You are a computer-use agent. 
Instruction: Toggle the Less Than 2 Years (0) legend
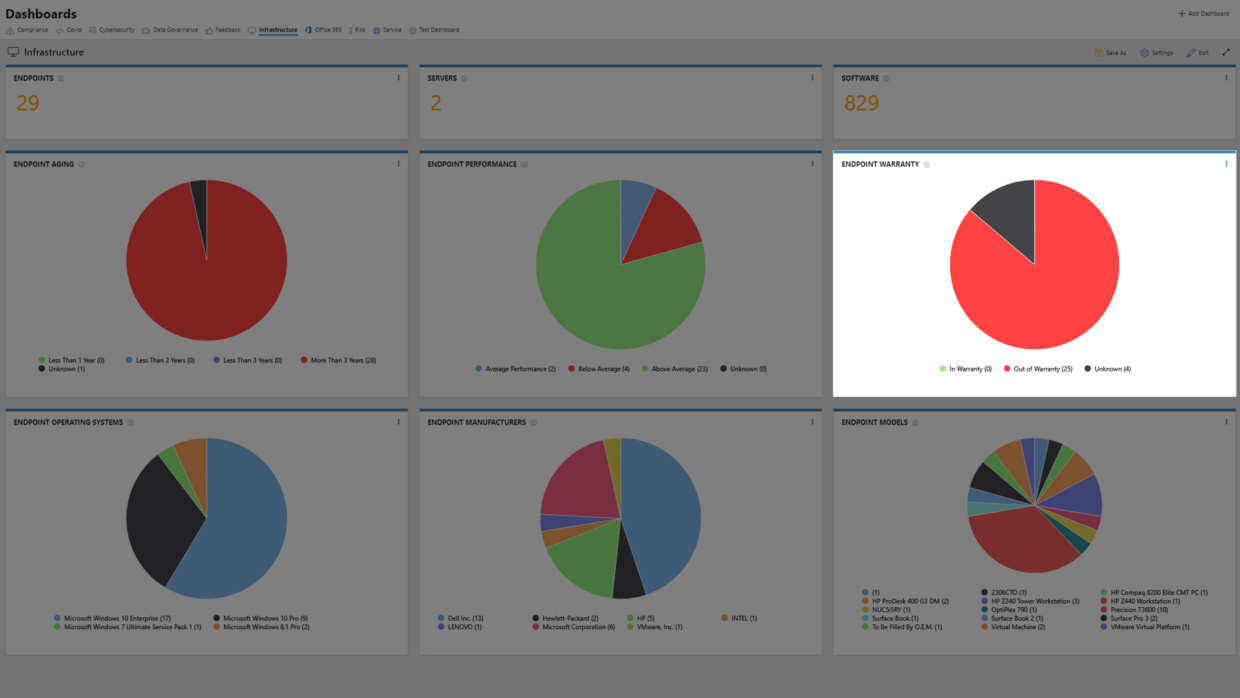[160, 360]
